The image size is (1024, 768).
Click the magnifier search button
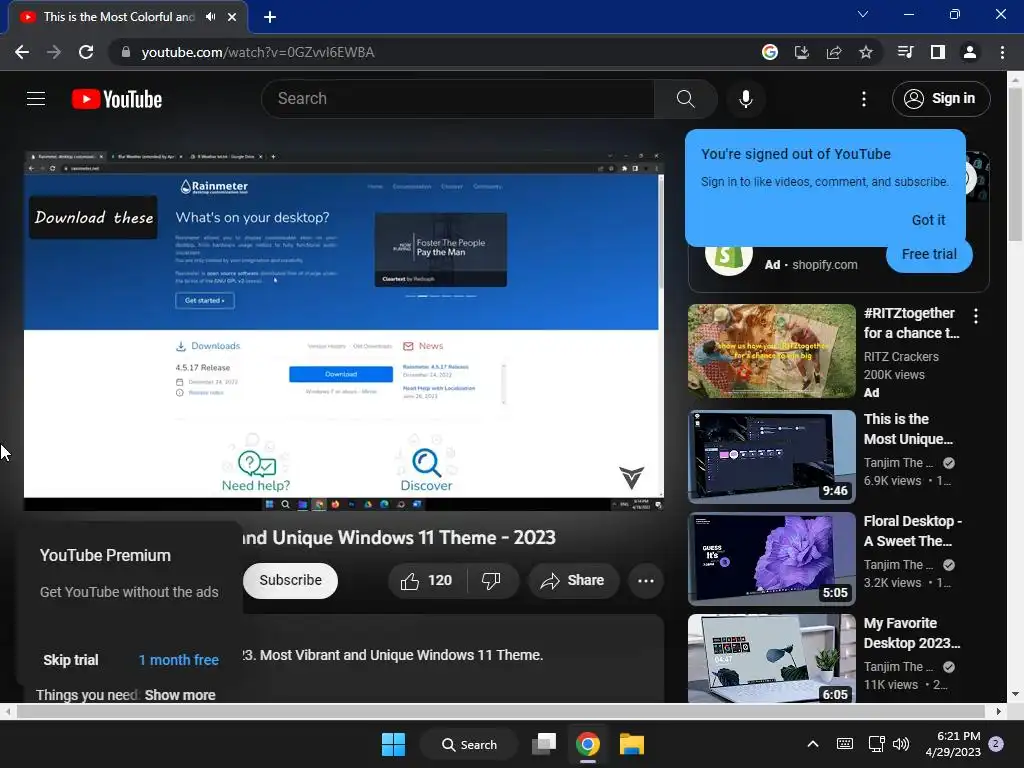tap(685, 99)
